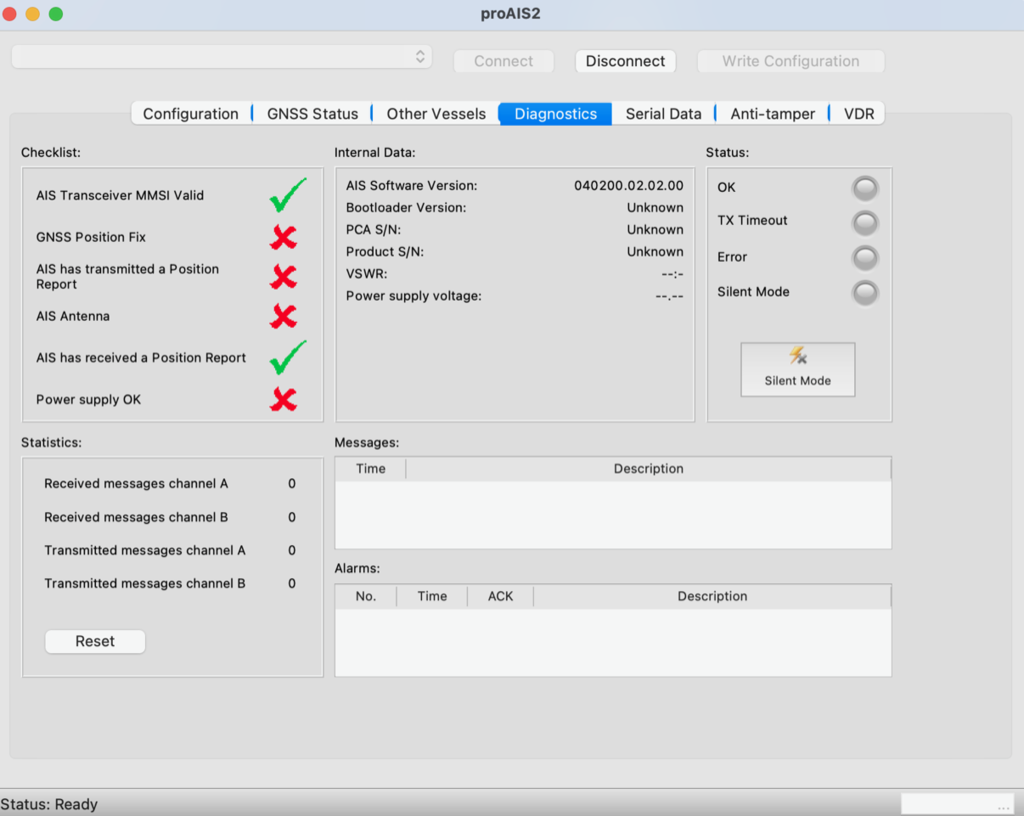Click the Product S/N Unknown value
Image resolution: width=1024 pixels, height=816 pixels.
click(655, 252)
